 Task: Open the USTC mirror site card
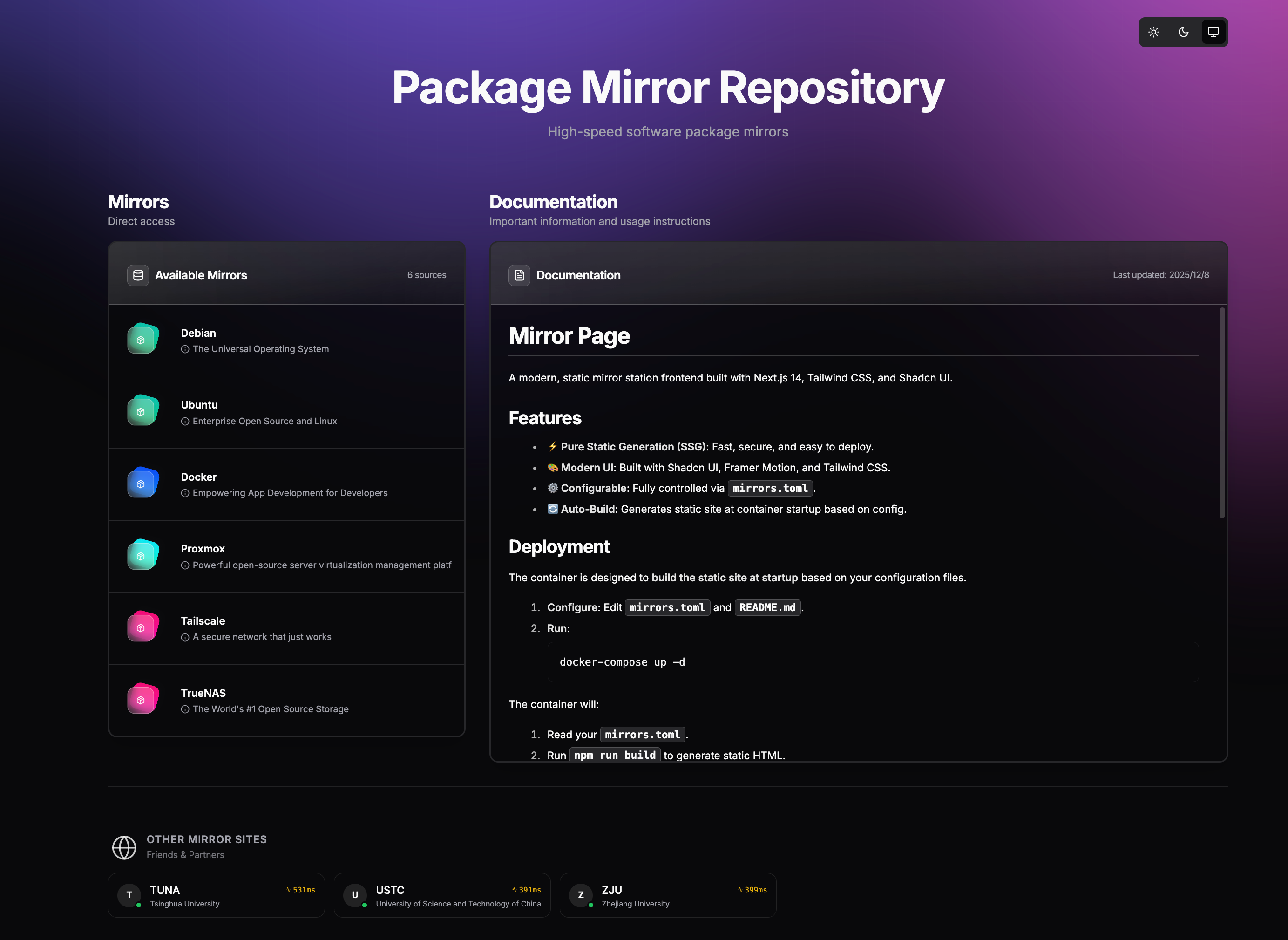click(x=442, y=896)
